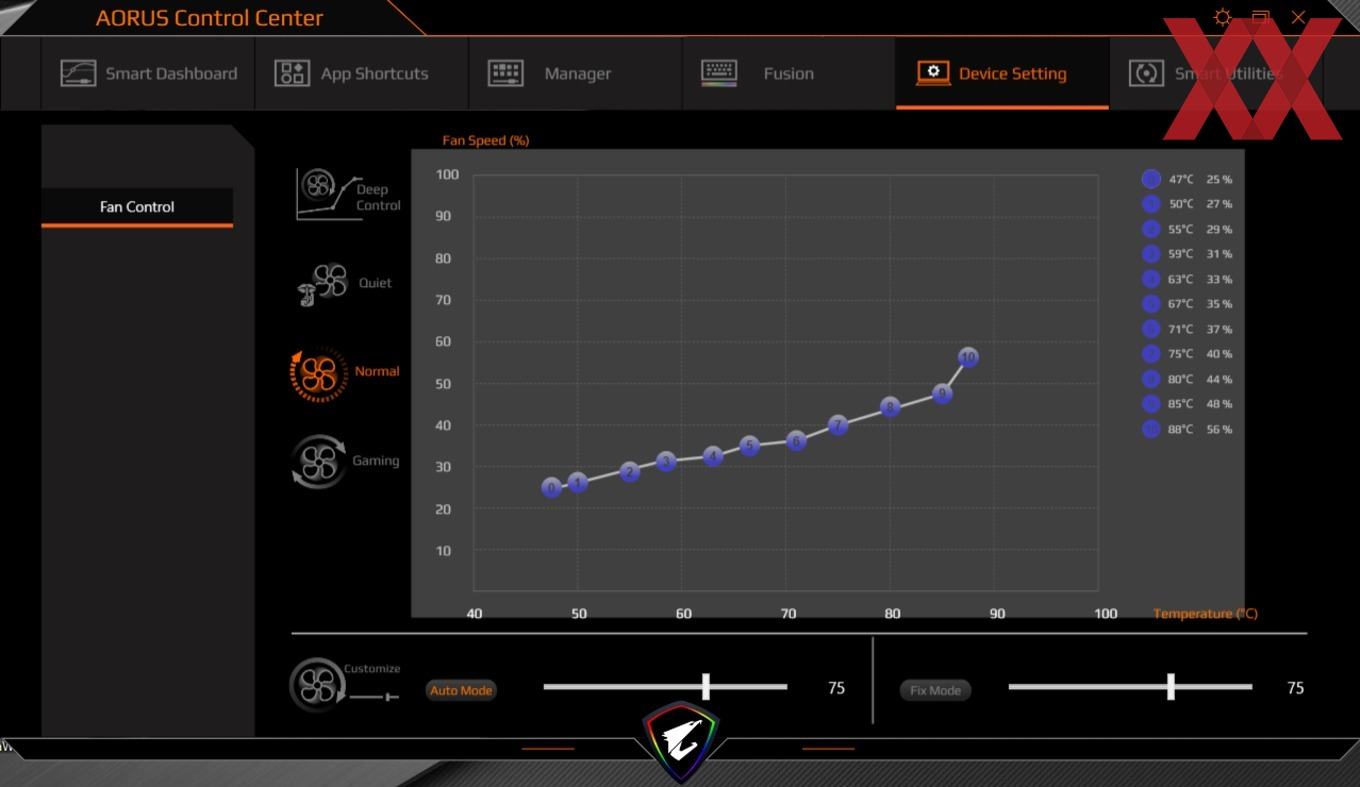Select the Device Setting tab
1360x787 pixels.
1002,73
